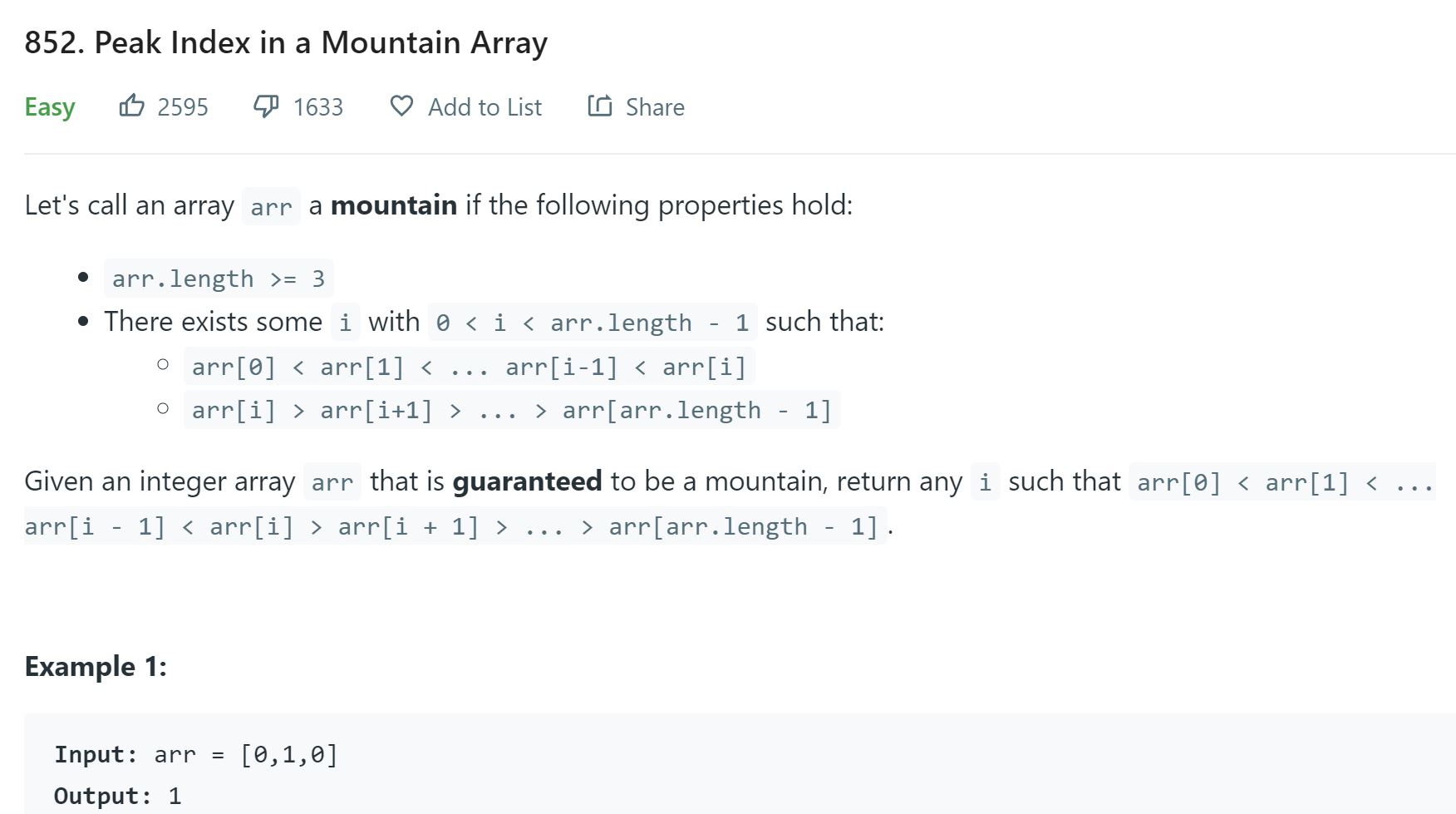Click the bold word guaranteed
The width and height of the screenshot is (1456, 814).
point(527,481)
